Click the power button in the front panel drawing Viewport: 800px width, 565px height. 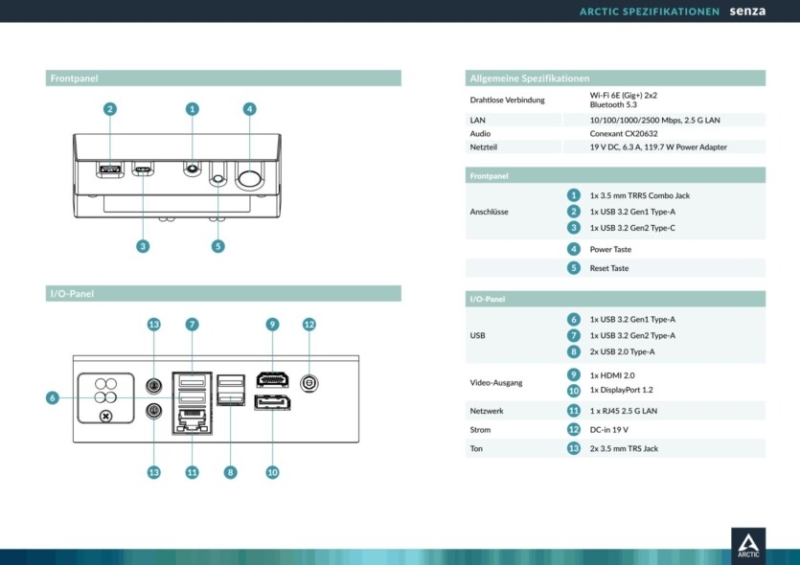249,179
